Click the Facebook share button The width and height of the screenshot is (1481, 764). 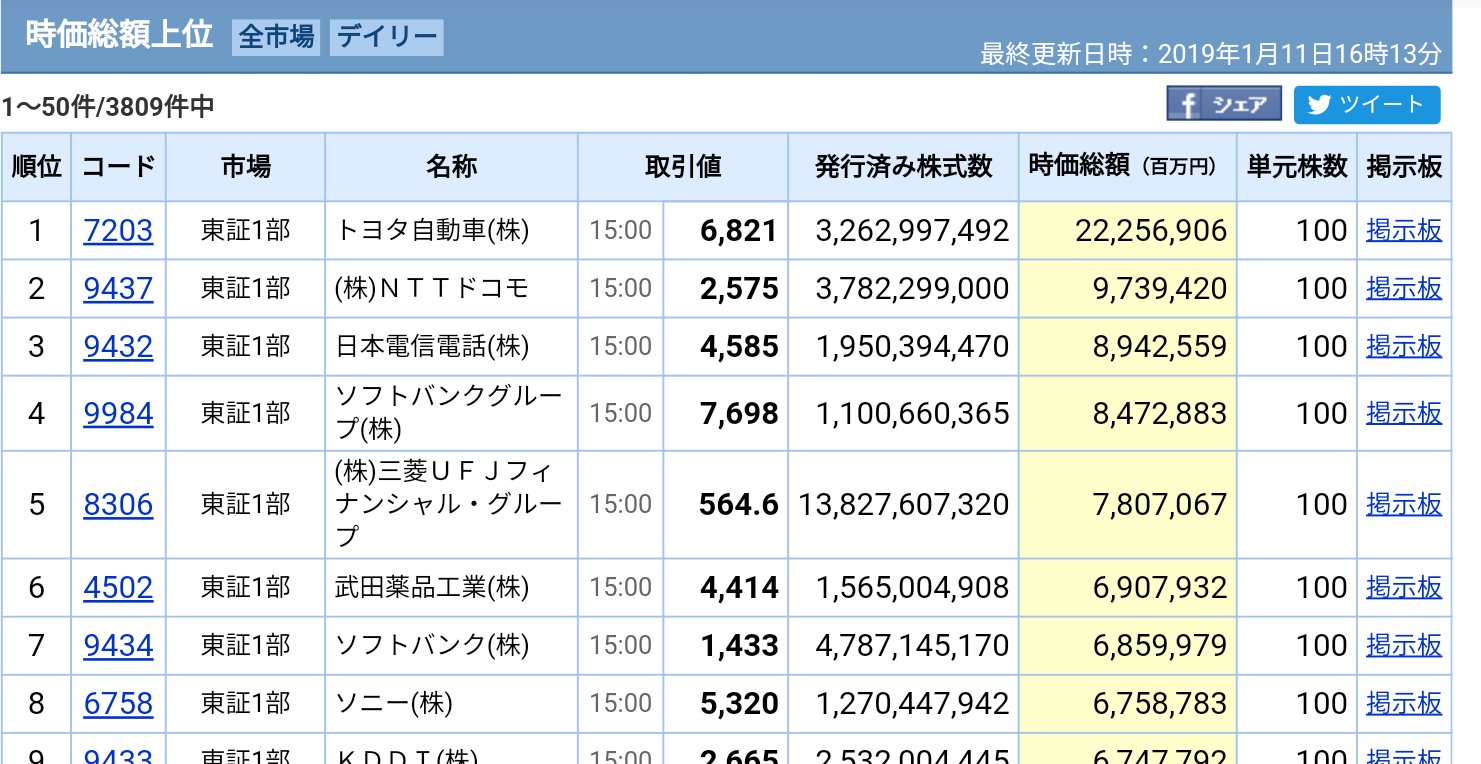point(1224,105)
